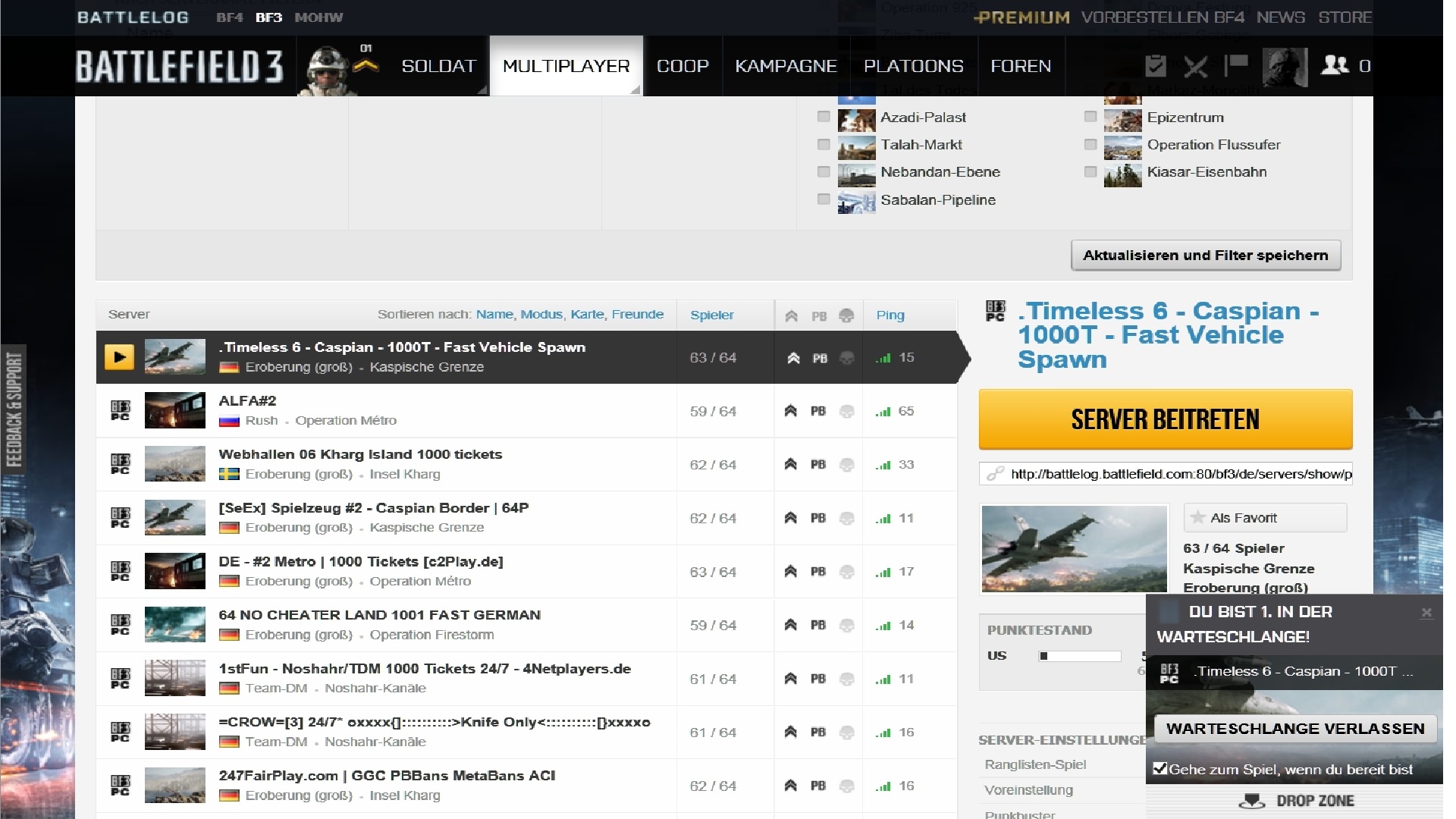Viewport: 1456px width, 819px height.
Task: Open the crossed knives battle reports icon
Action: click(1196, 66)
